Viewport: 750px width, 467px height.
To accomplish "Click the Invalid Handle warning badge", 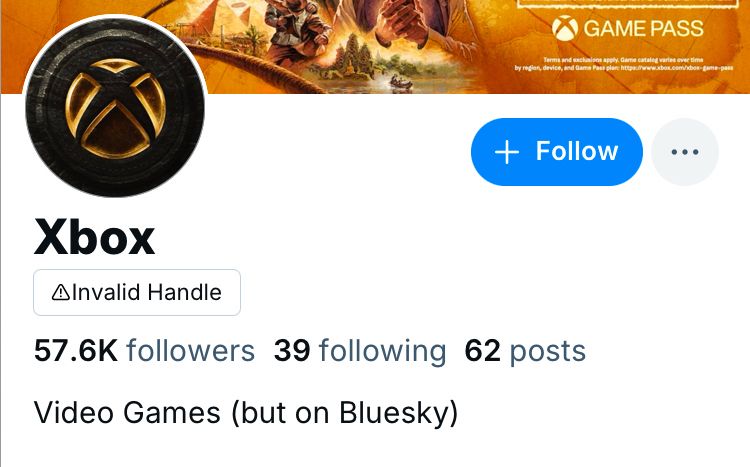I will click(x=137, y=292).
